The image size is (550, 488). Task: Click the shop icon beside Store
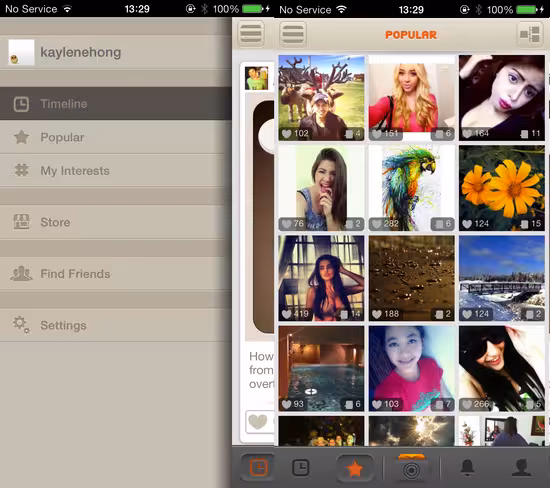click(x=21, y=222)
